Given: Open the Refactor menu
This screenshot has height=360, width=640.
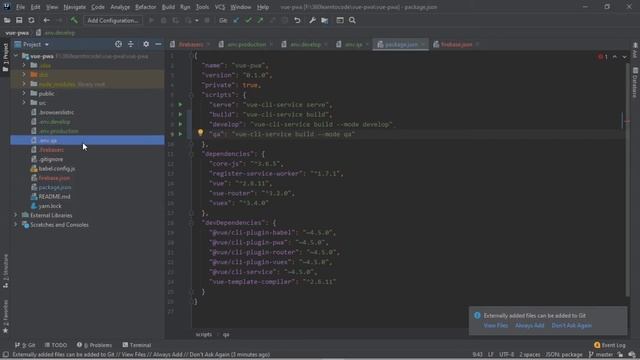Looking at the screenshot, I should pos(145,7).
